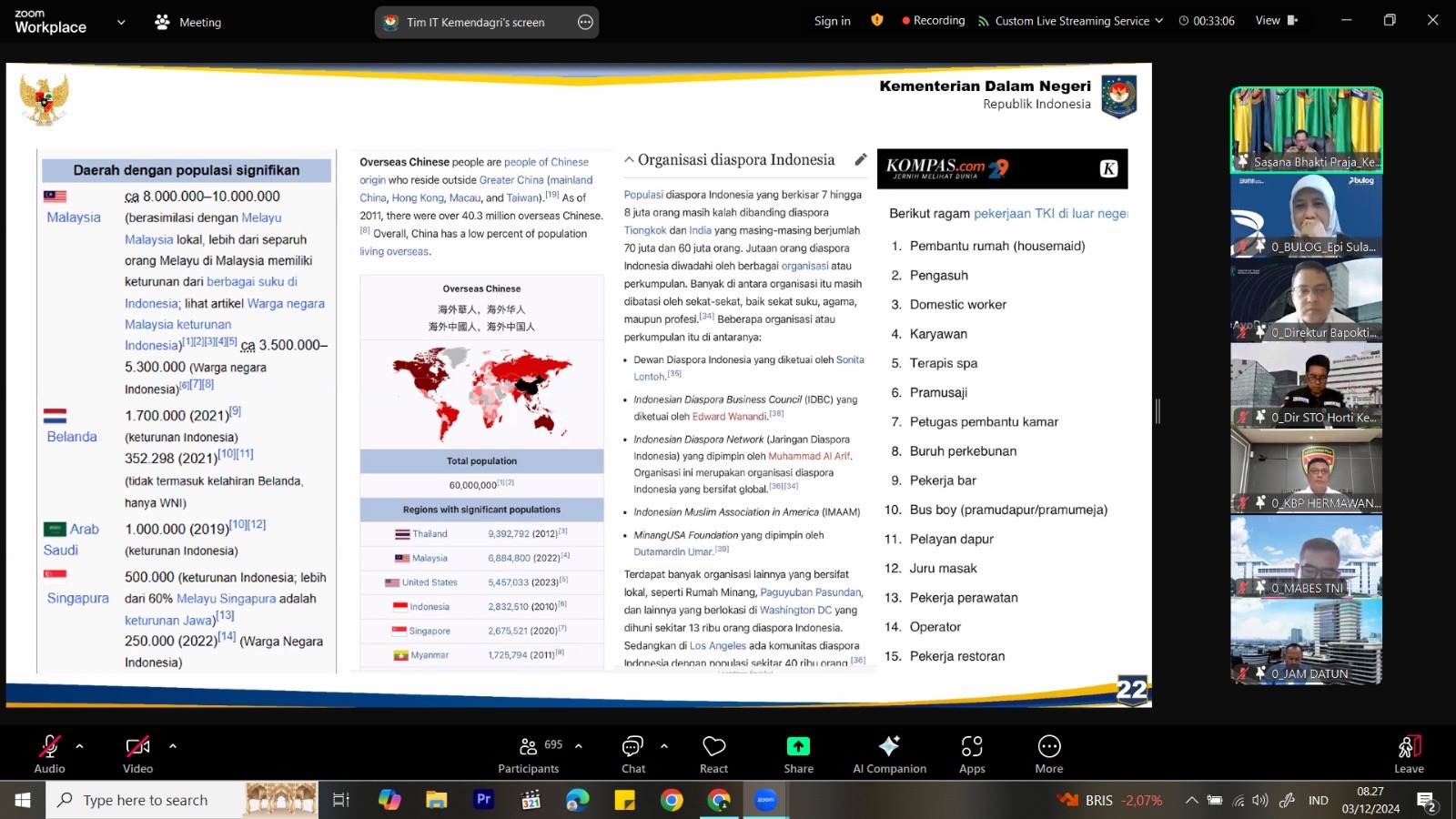This screenshot has height=819, width=1456.
Task: Click the Recording indicator
Action: coord(933,20)
